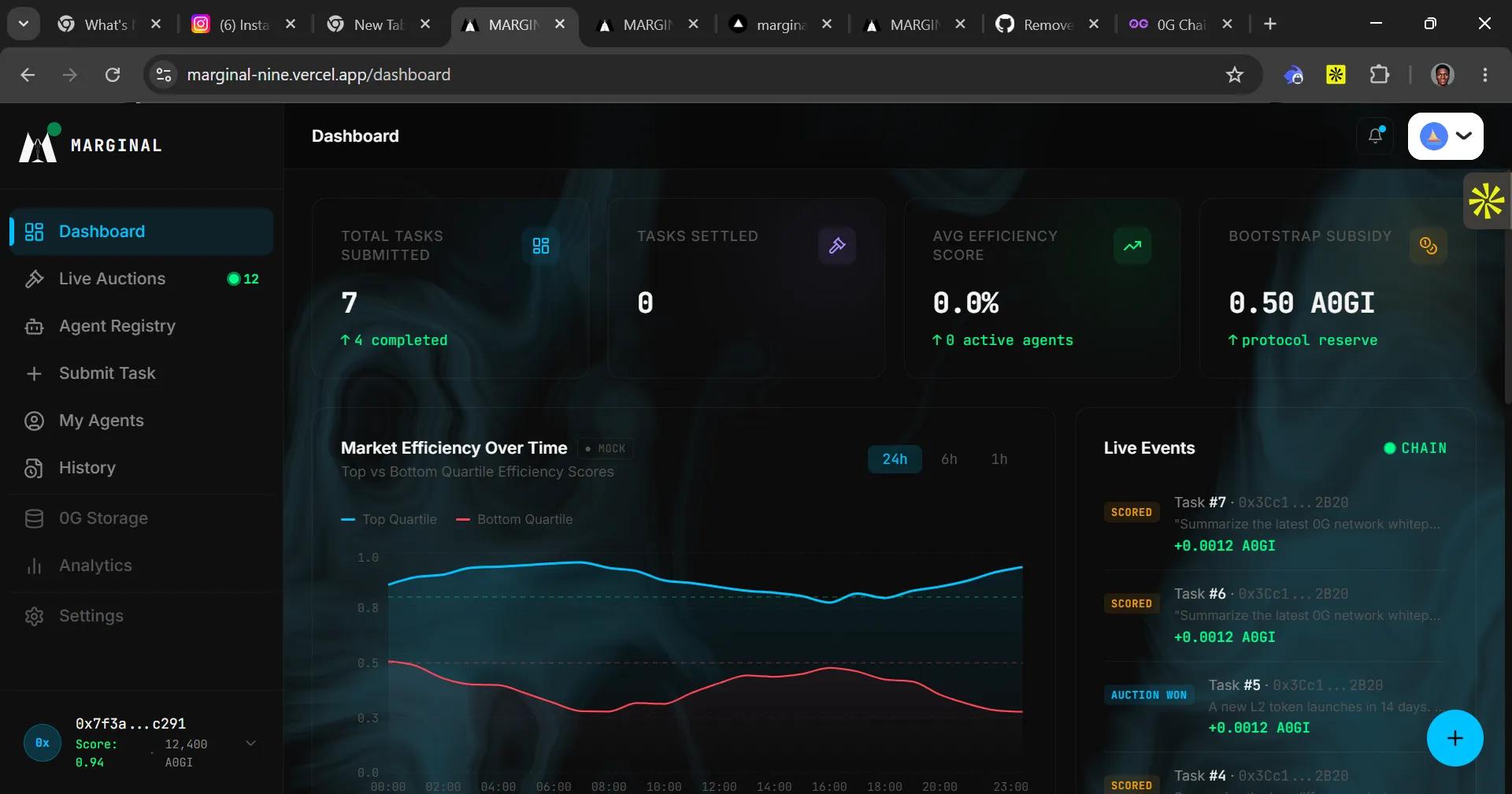The image size is (1512, 794).
Task: Select the 1h time range
Action: (999, 459)
